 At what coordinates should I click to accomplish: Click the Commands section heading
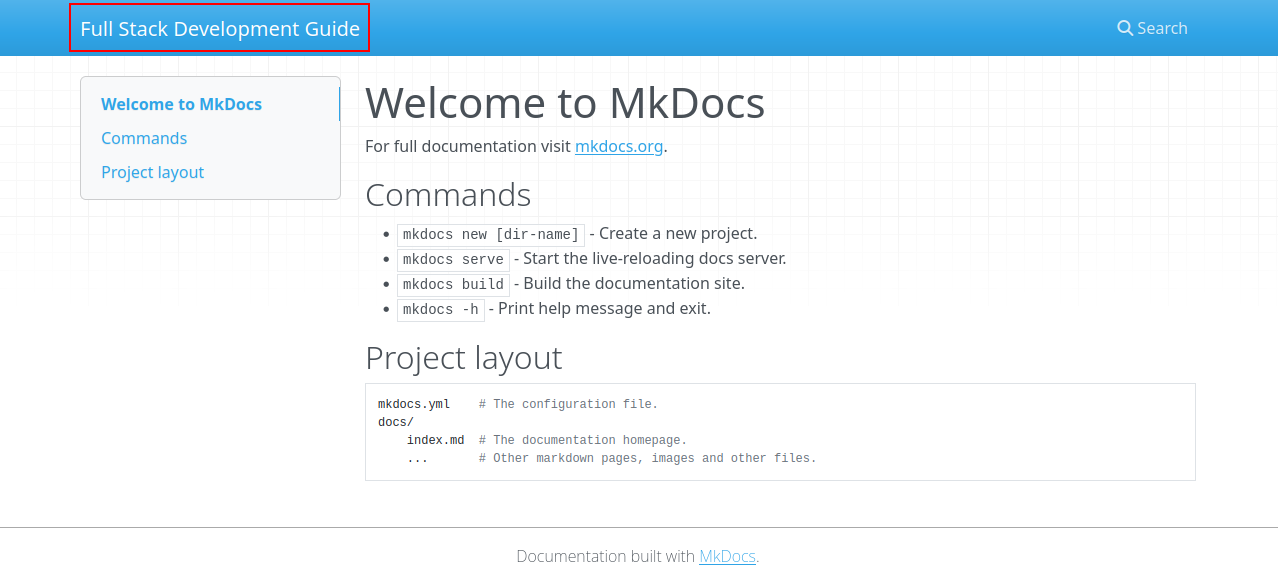(448, 194)
